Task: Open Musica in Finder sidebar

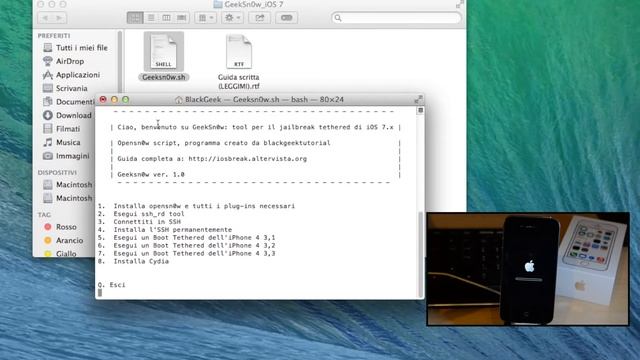Action: [x=61, y=142]
